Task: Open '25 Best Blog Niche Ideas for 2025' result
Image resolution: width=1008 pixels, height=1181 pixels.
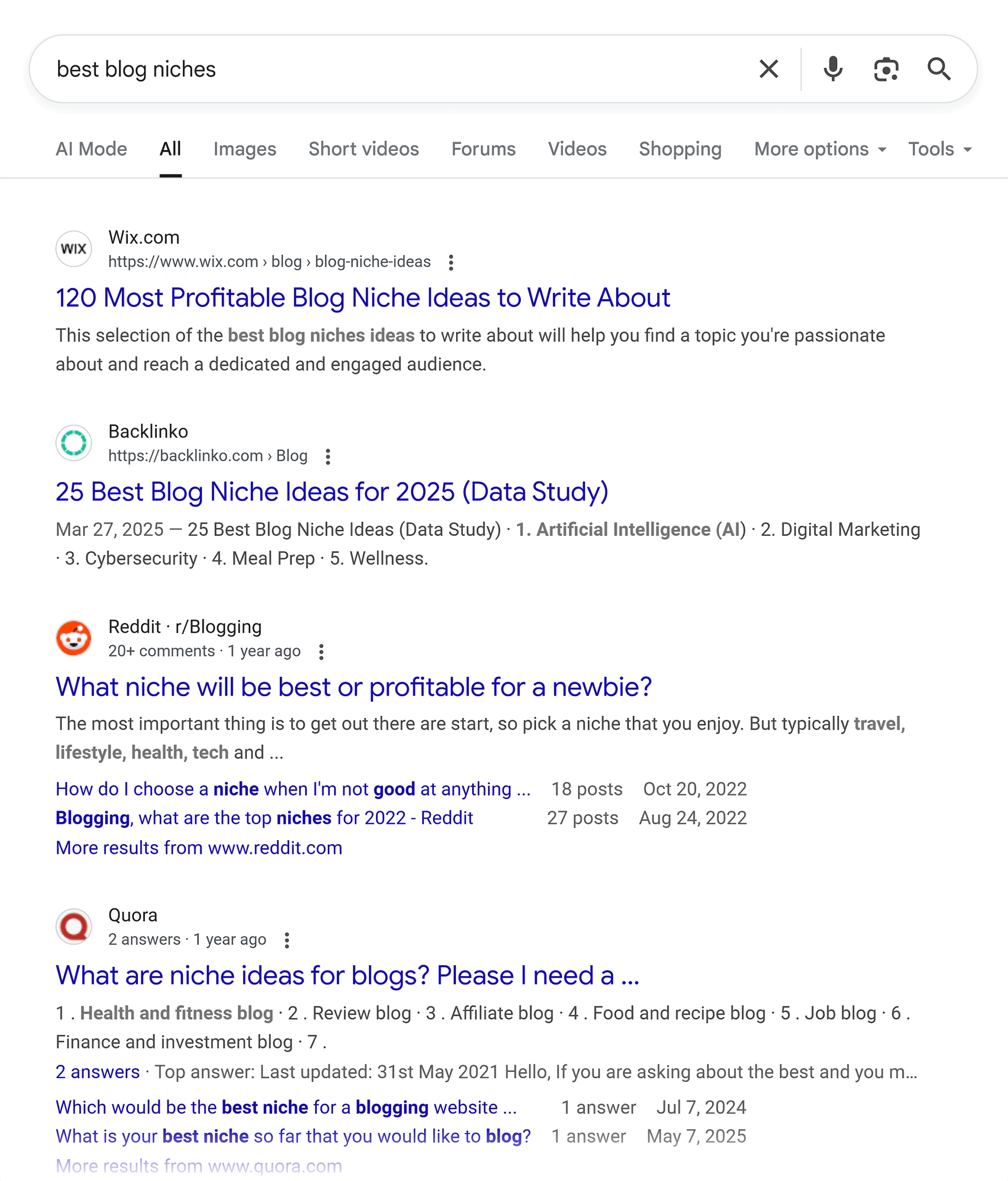Action: coord(332,491)
